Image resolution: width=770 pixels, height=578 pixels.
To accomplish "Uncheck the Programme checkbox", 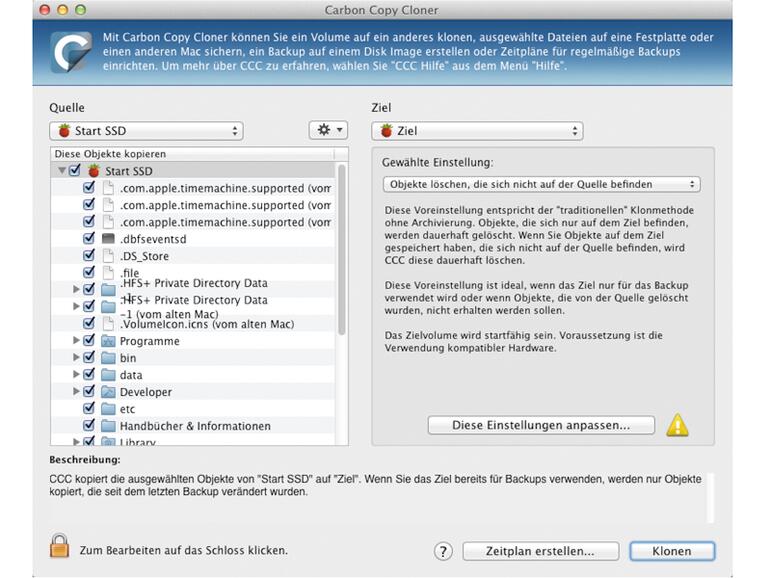I will click(x=89, y=340).
